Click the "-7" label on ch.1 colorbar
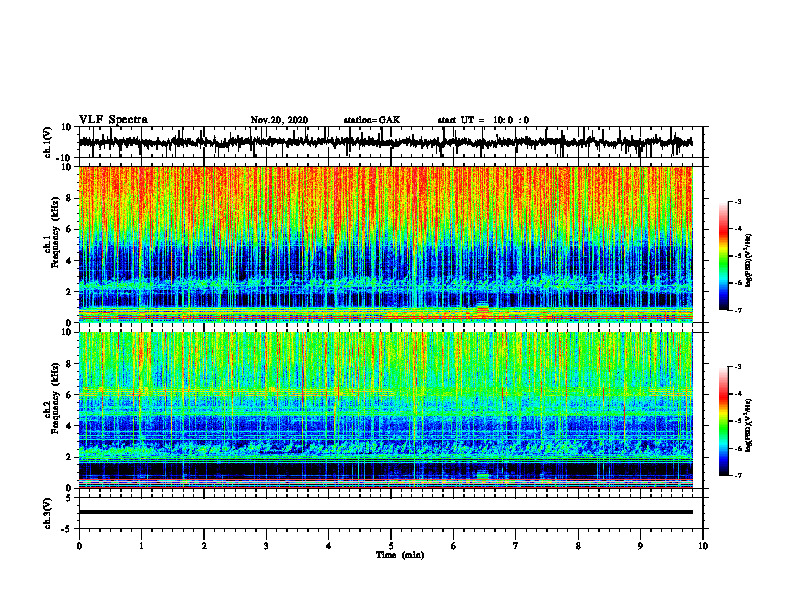 click(x=738, y=310)
